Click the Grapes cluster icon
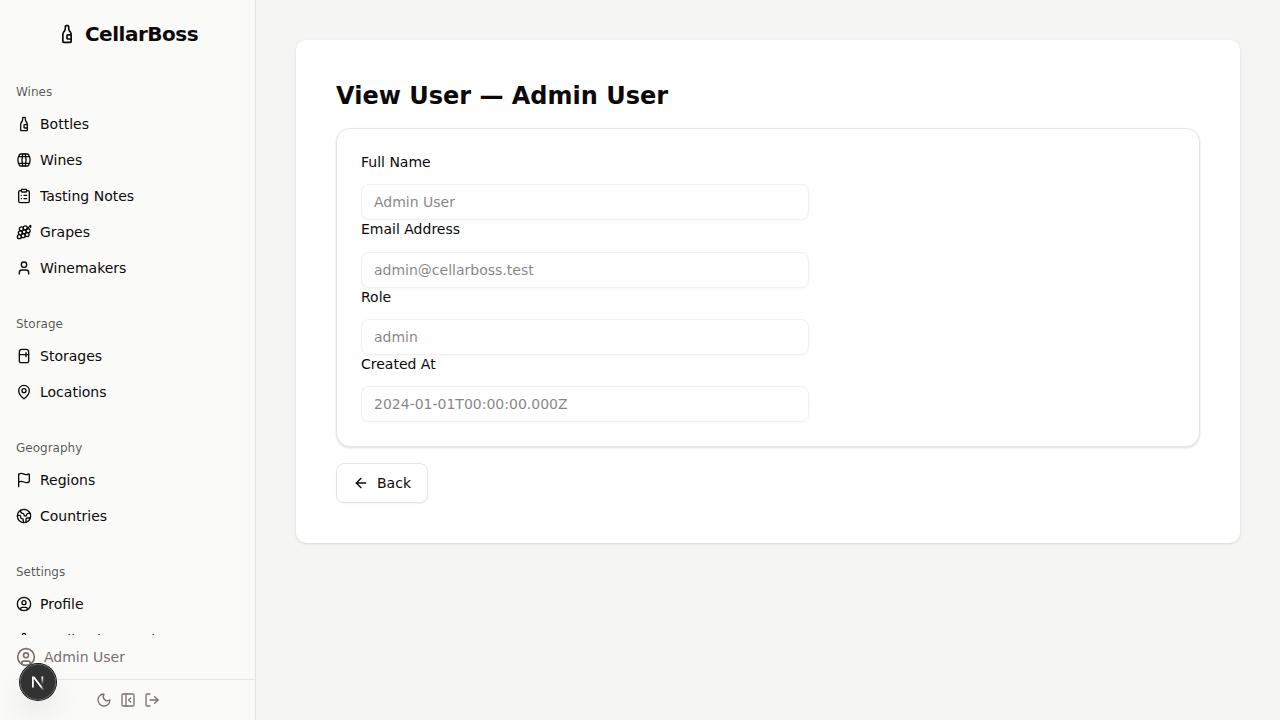The image size is (1280, 720). click(24, 231)
